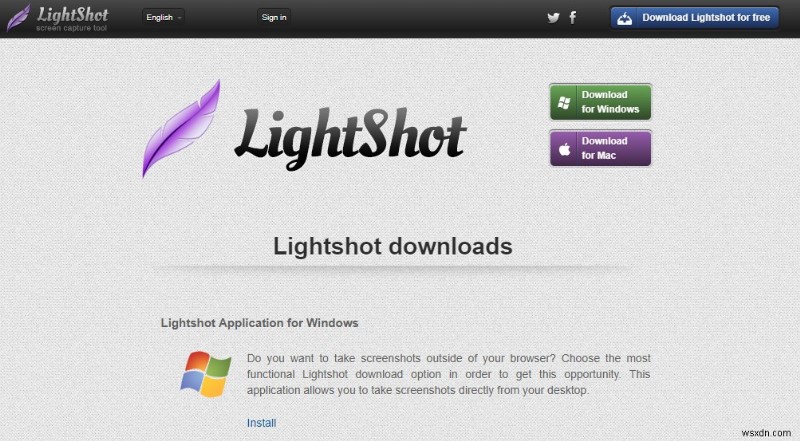Click the LightShot feather logo in header
800x441 pixels.
coord(18,18)
